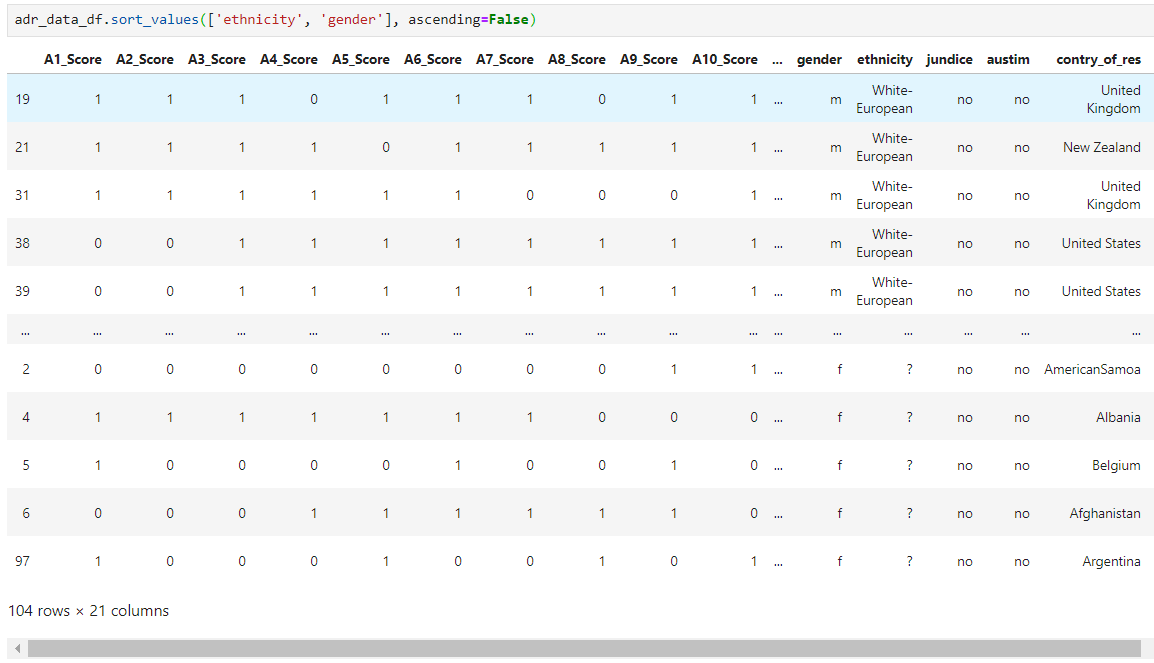Click Argentina country cell

click(x=1111, y=561)
